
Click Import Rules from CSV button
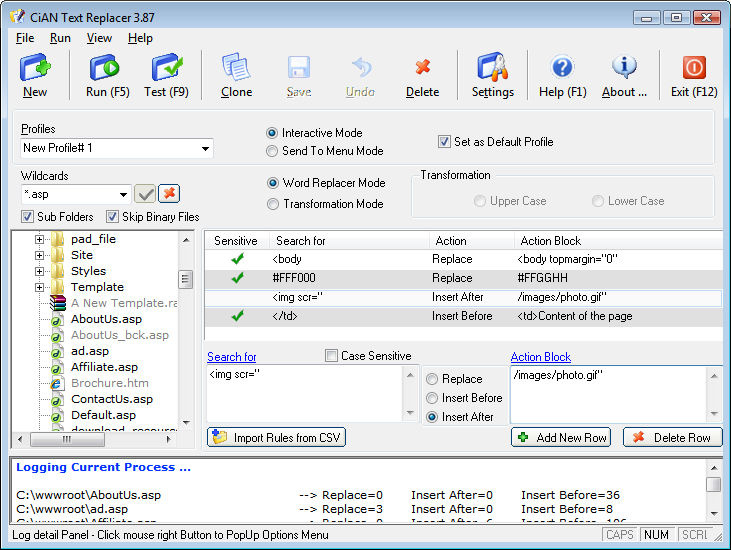coord(276,438)
